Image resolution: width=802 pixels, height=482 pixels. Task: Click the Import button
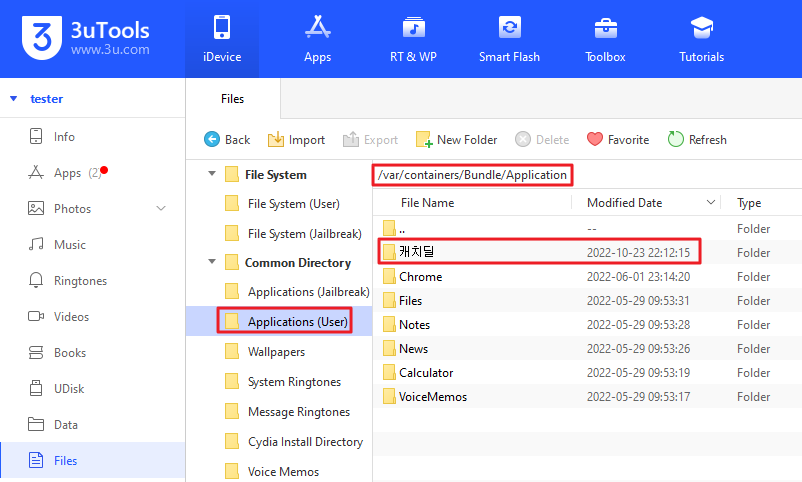tap(296, 140)
